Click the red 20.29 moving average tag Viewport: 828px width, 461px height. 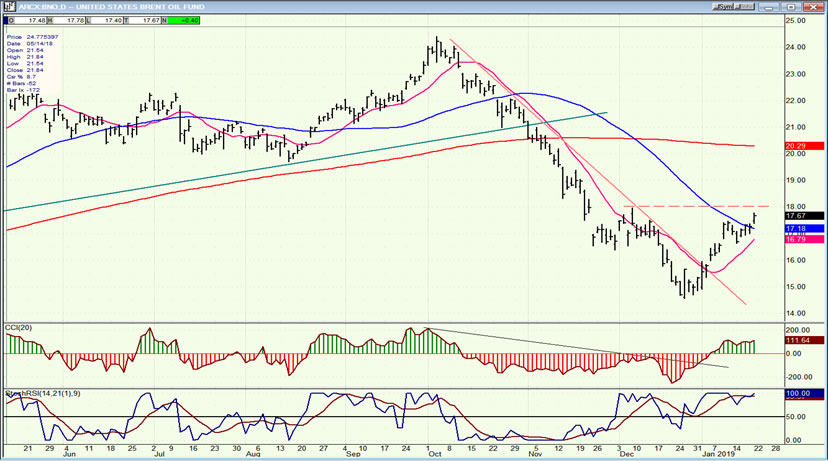[804, 146]
